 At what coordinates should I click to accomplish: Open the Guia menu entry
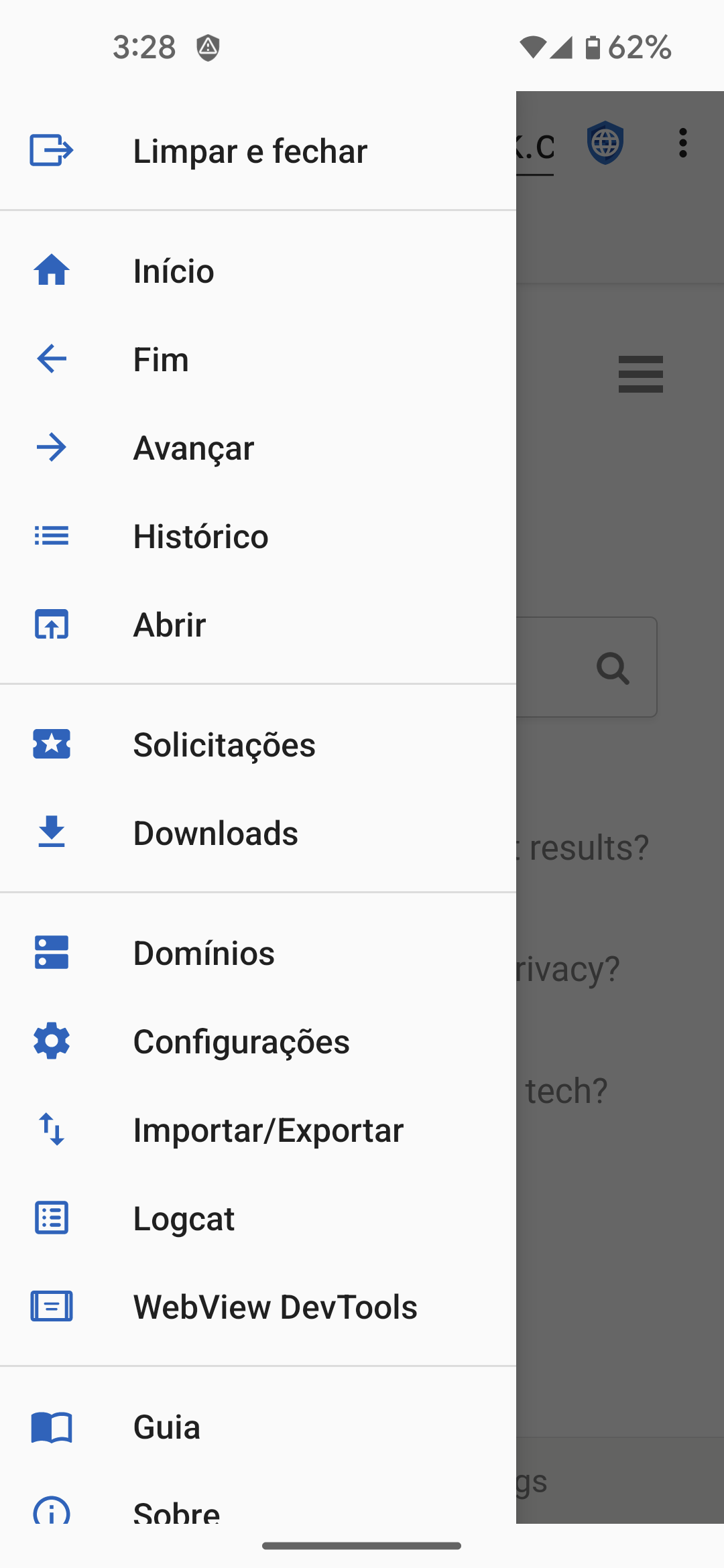click(x=167, y=1427)
